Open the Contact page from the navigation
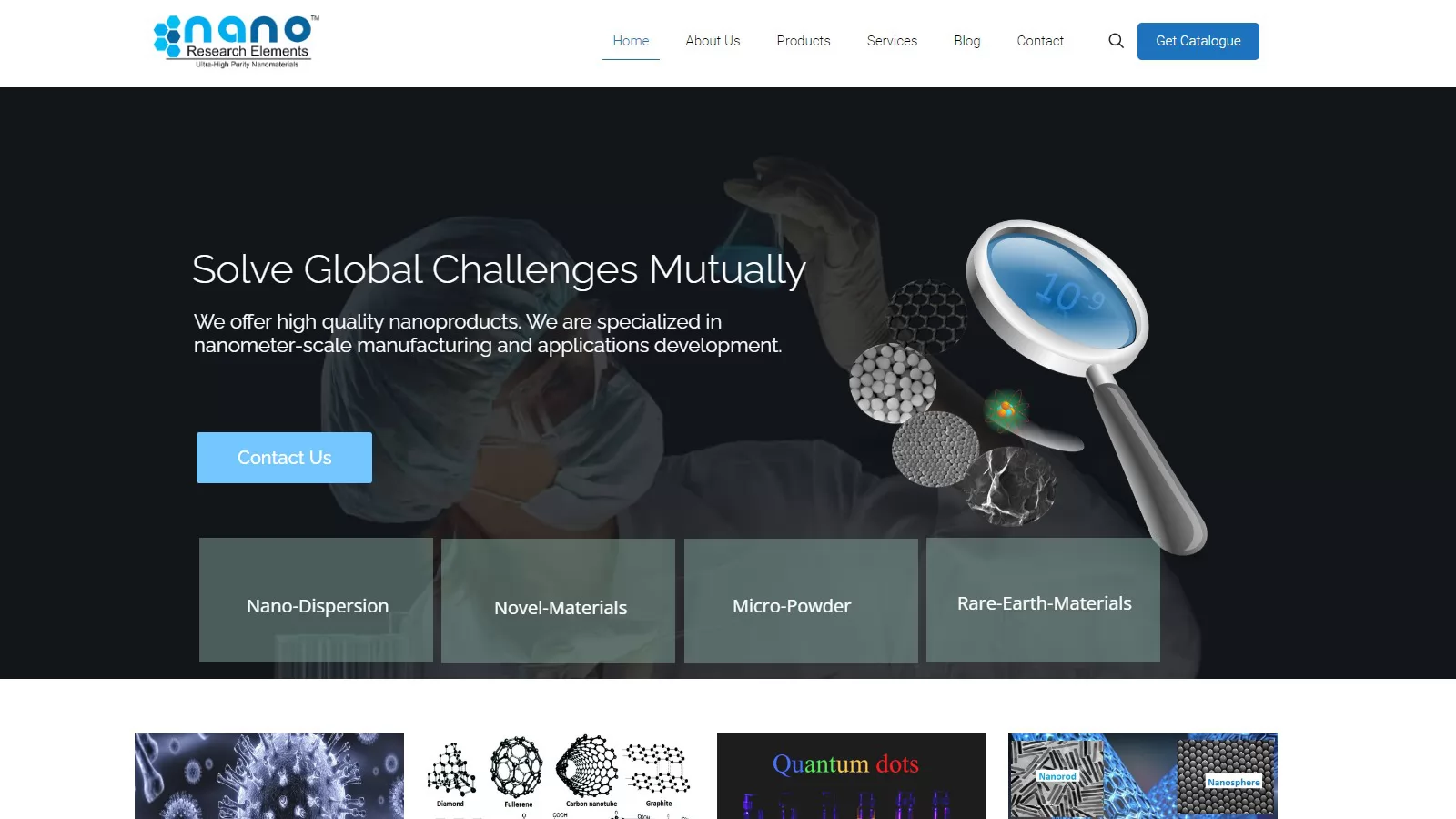Image resolution: width=1456 pixels, height=819 pixels. (x=1040, y=41)
